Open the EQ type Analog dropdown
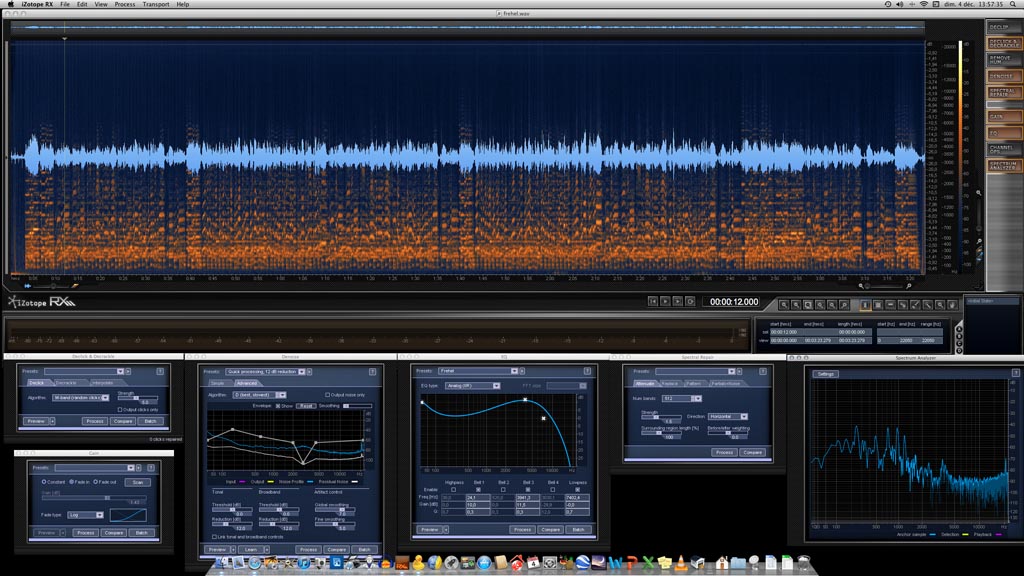Viewport: 1024px width, 576px height. coord(473,386)
